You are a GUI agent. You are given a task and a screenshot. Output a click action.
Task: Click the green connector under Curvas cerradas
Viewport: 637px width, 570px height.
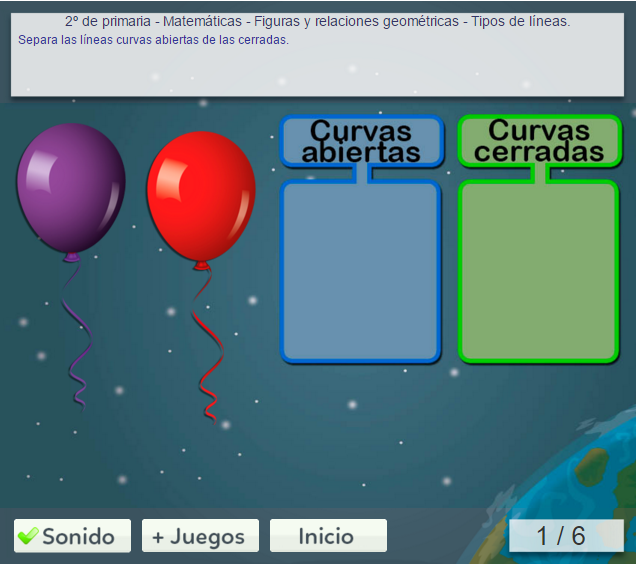click(x=539, y=174)
